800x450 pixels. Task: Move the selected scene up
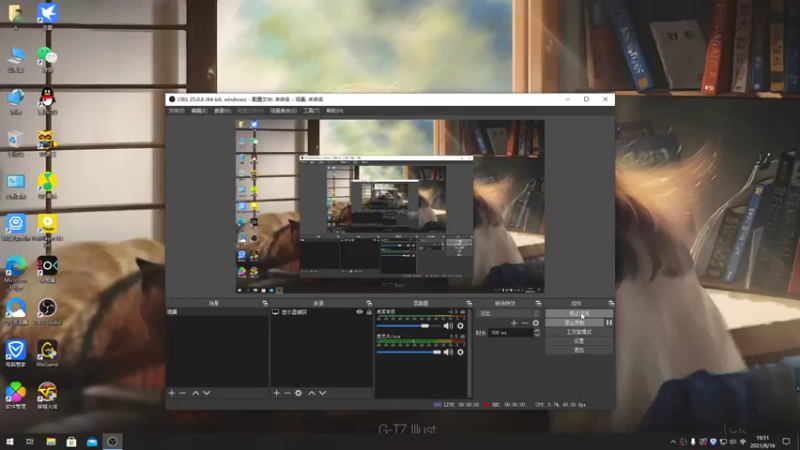pyautogui.click(x=195, y=393)
